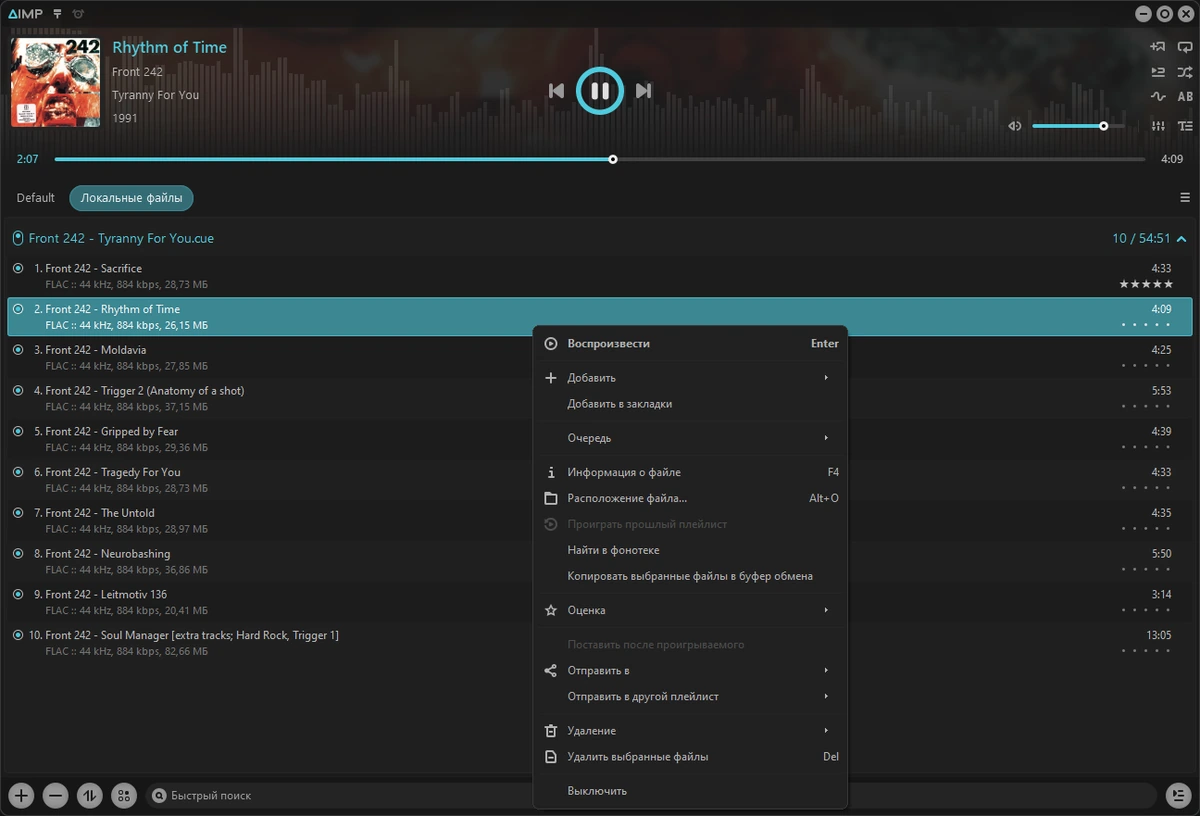The height and width of the screenshot is (816, 1200).
Task: Toggle the checkmark for Trigger 2 track
Action: point(18,390)
